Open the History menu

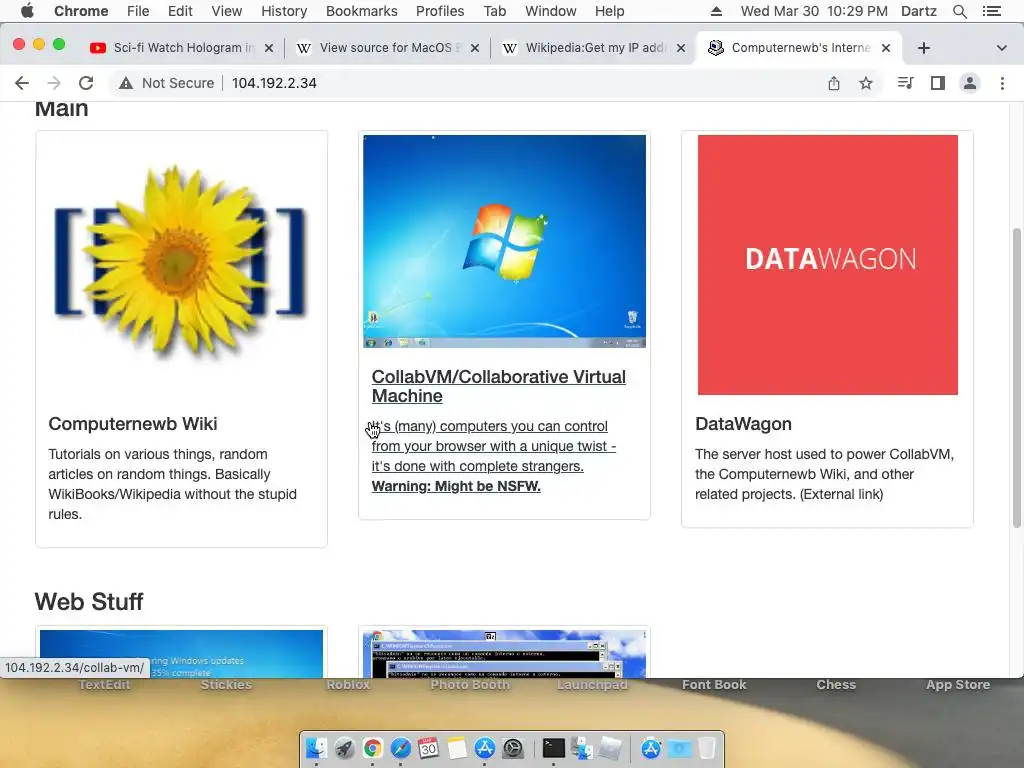click(x=284, y=11)
